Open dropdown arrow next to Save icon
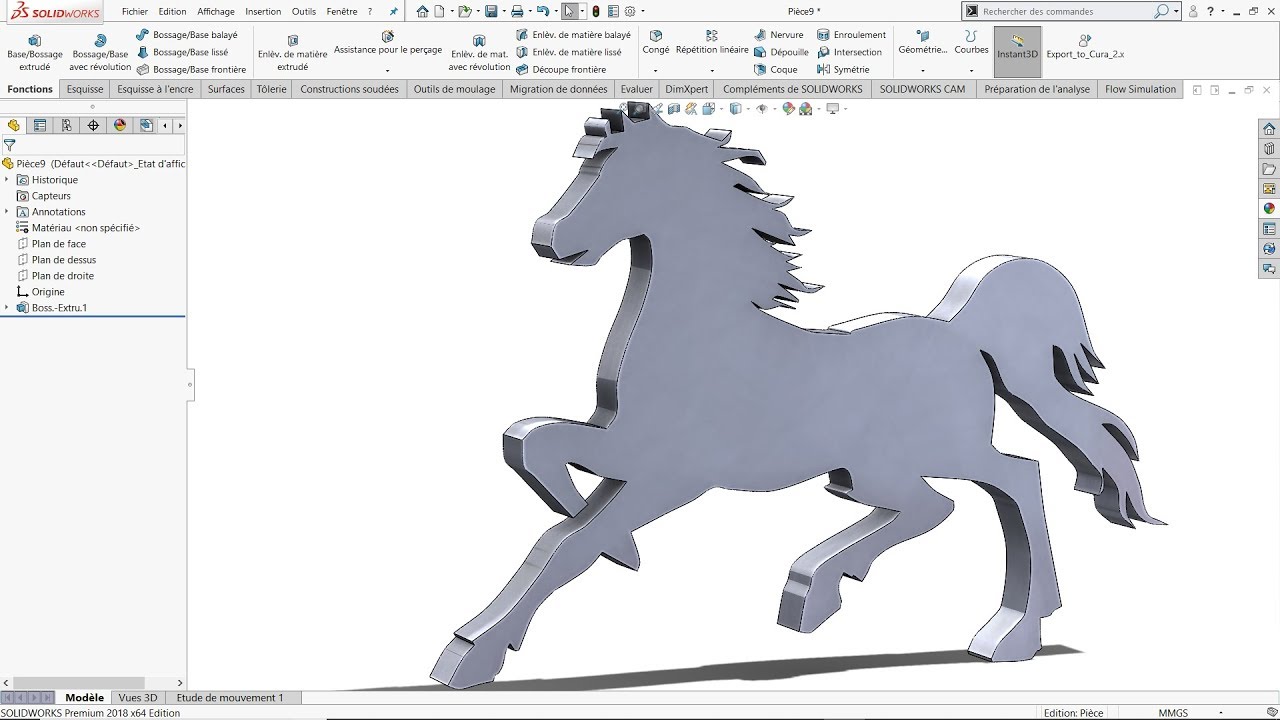1280x720 pixels. [504, 11]
